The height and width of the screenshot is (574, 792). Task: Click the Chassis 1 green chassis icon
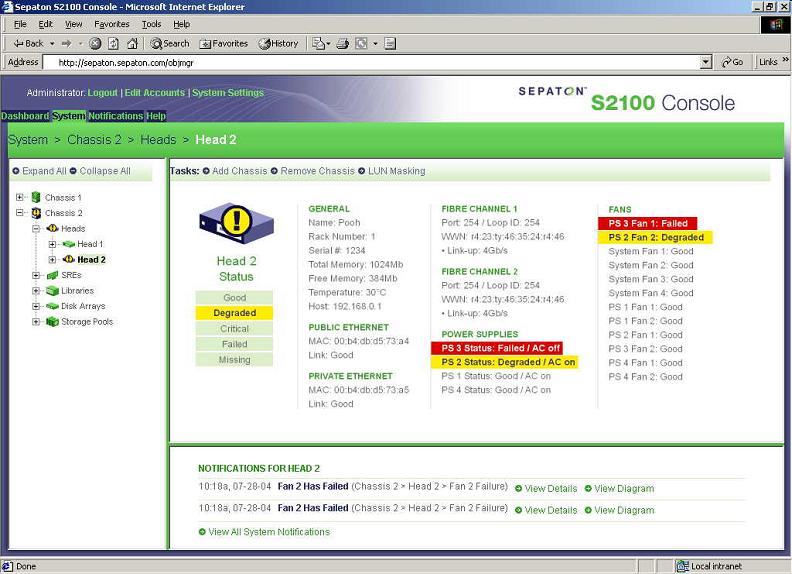36,197
